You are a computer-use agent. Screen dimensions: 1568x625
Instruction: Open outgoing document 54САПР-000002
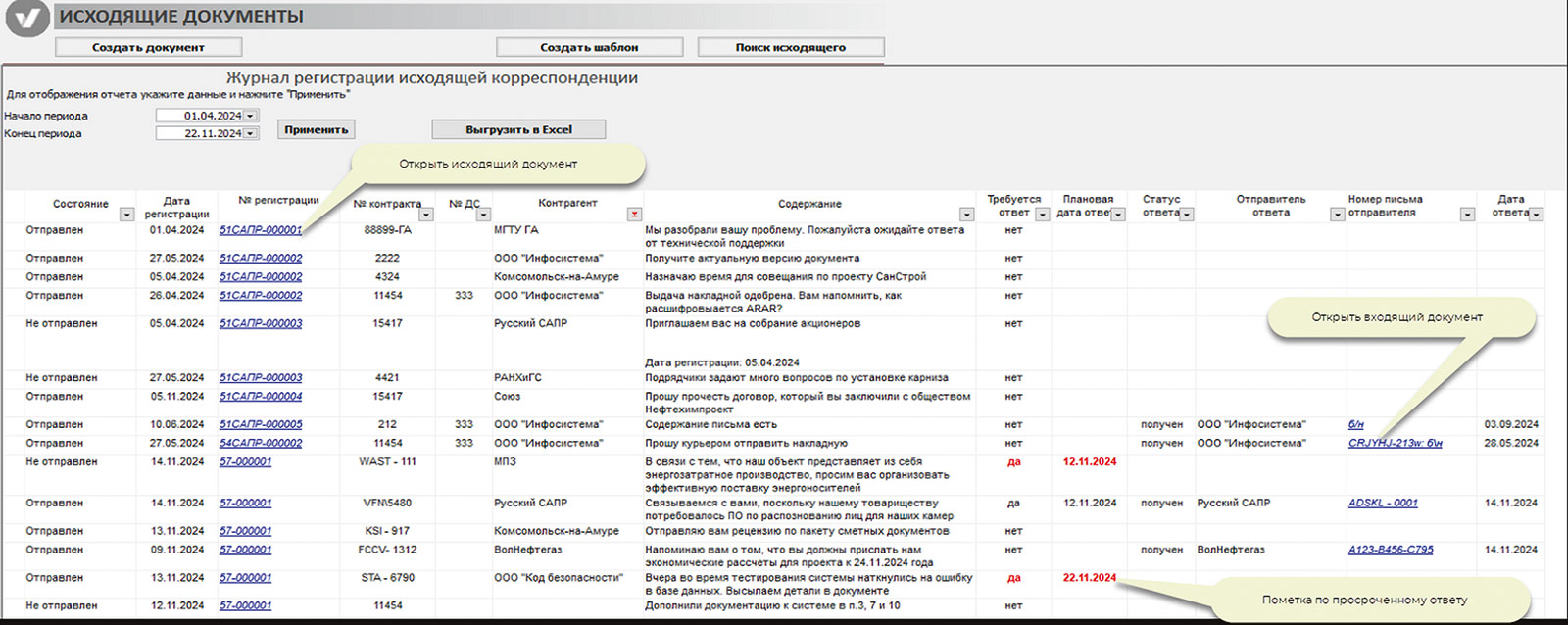point(261,443)
